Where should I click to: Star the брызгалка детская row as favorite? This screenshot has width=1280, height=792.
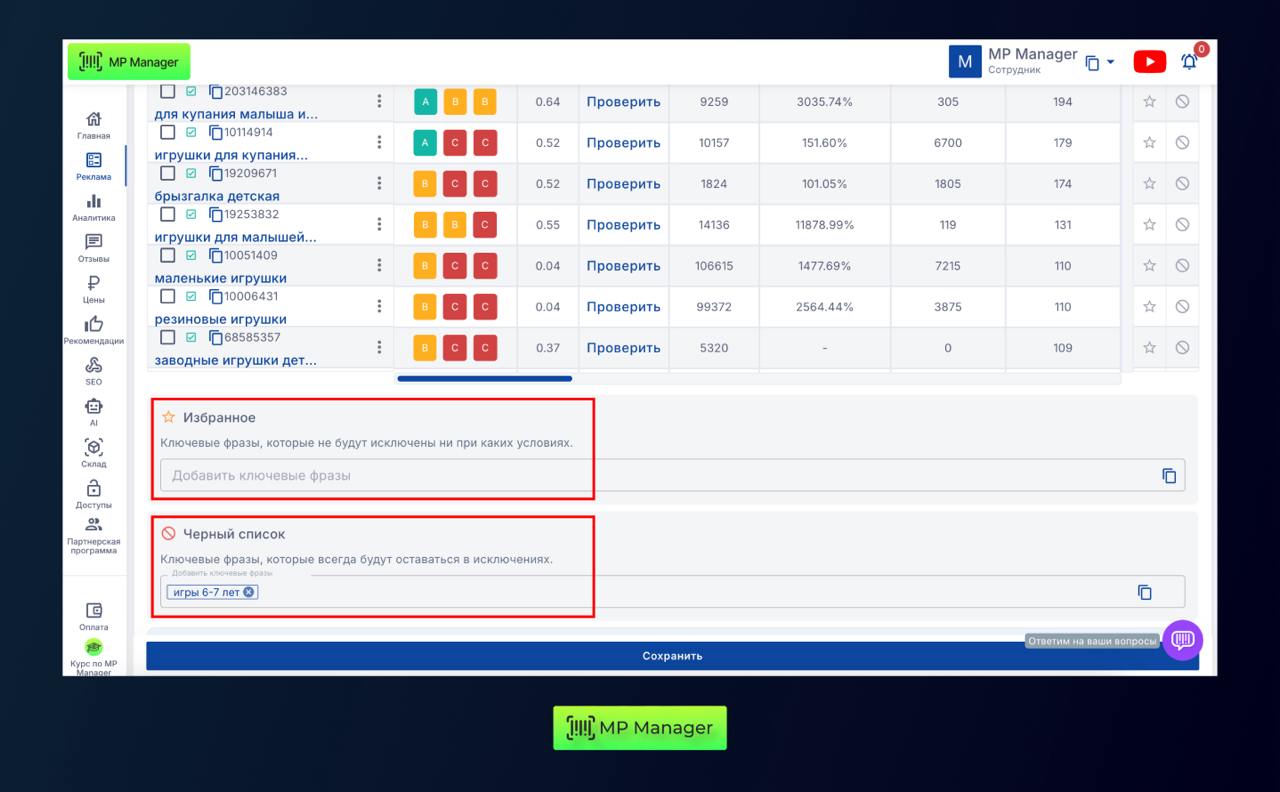pos(1149,184)
